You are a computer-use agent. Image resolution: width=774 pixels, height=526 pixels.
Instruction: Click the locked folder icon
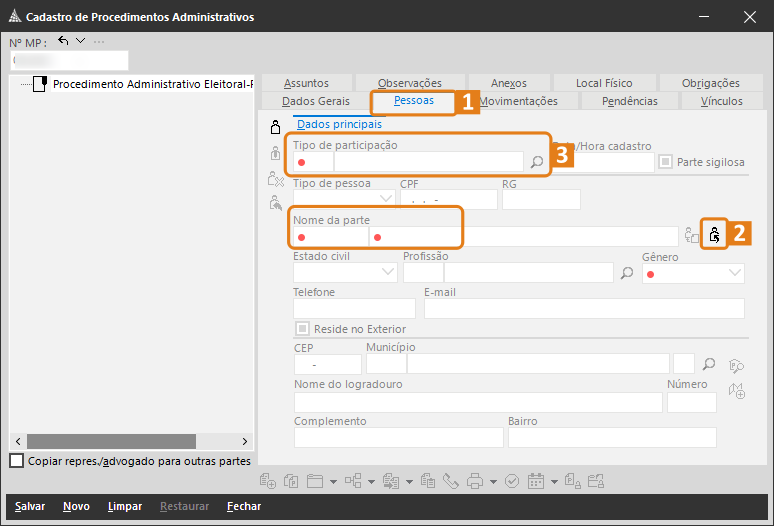(596, 481)
